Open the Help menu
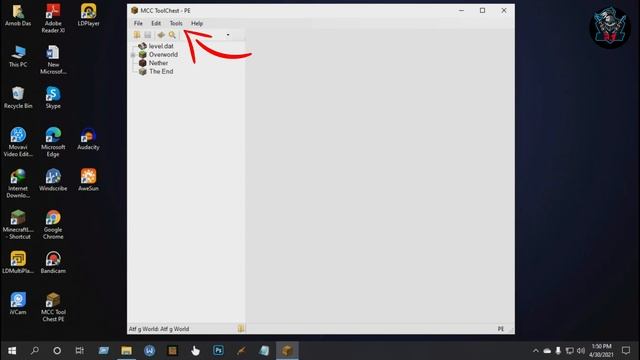 point(197,23)
